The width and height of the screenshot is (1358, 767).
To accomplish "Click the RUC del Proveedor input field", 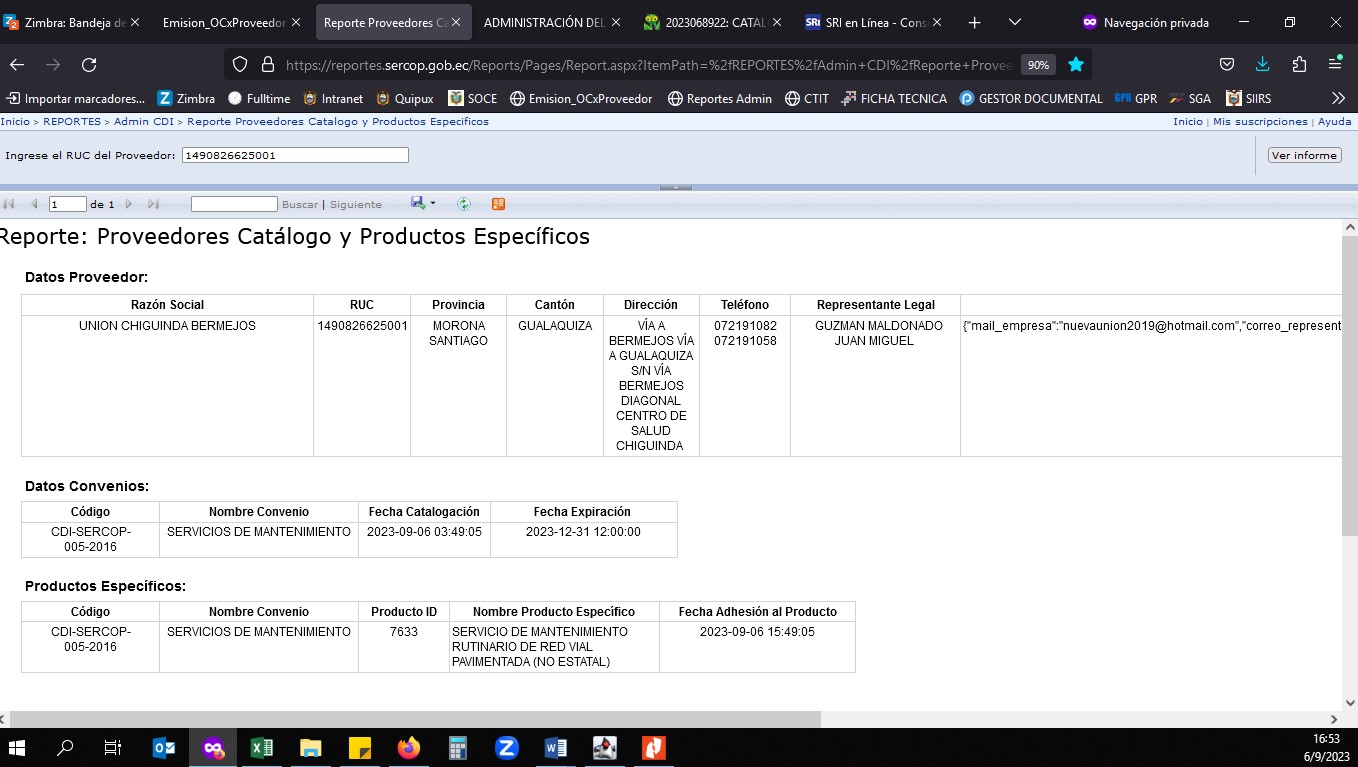I will tap(295, 155).
